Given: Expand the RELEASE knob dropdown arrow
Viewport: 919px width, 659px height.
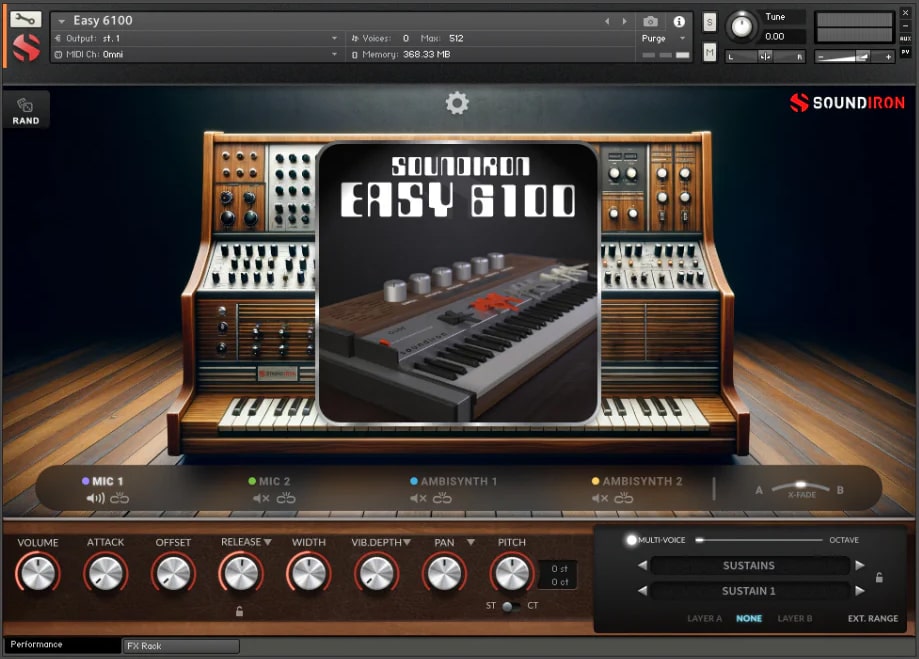Looking at the screenshot, I should (x=268, y=542).
